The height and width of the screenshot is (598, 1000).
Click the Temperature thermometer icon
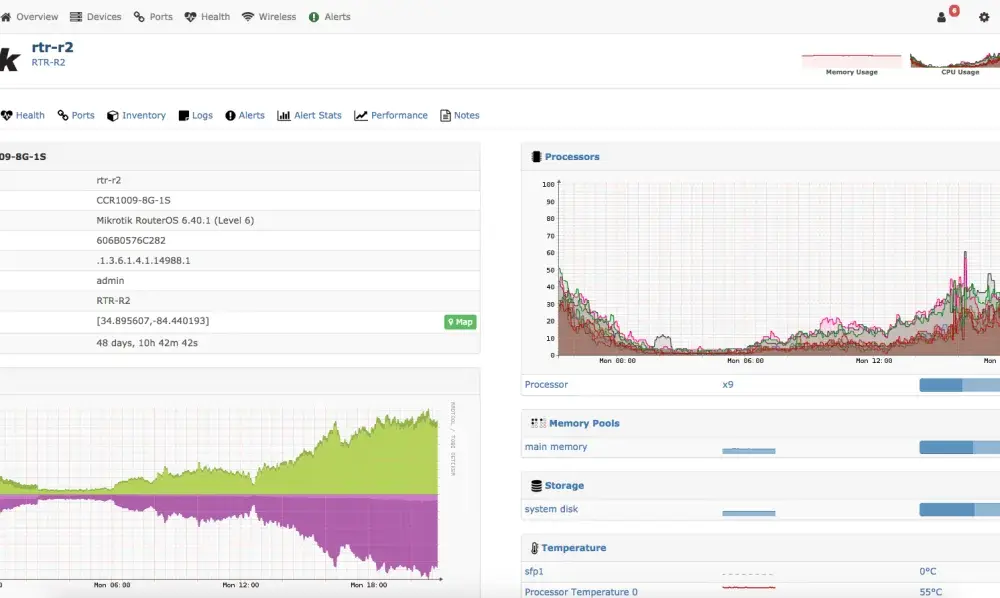coord(534,548)
